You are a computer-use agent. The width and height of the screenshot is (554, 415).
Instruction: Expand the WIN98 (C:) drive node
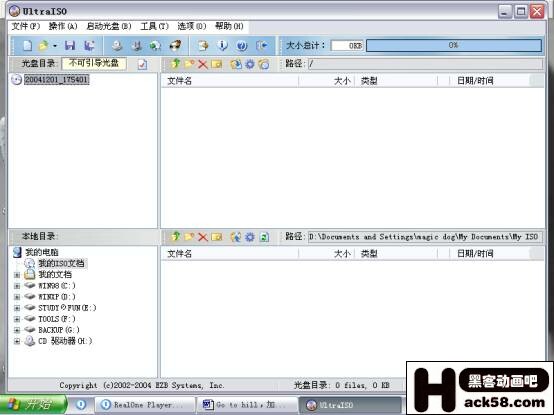tap(17, 286)
